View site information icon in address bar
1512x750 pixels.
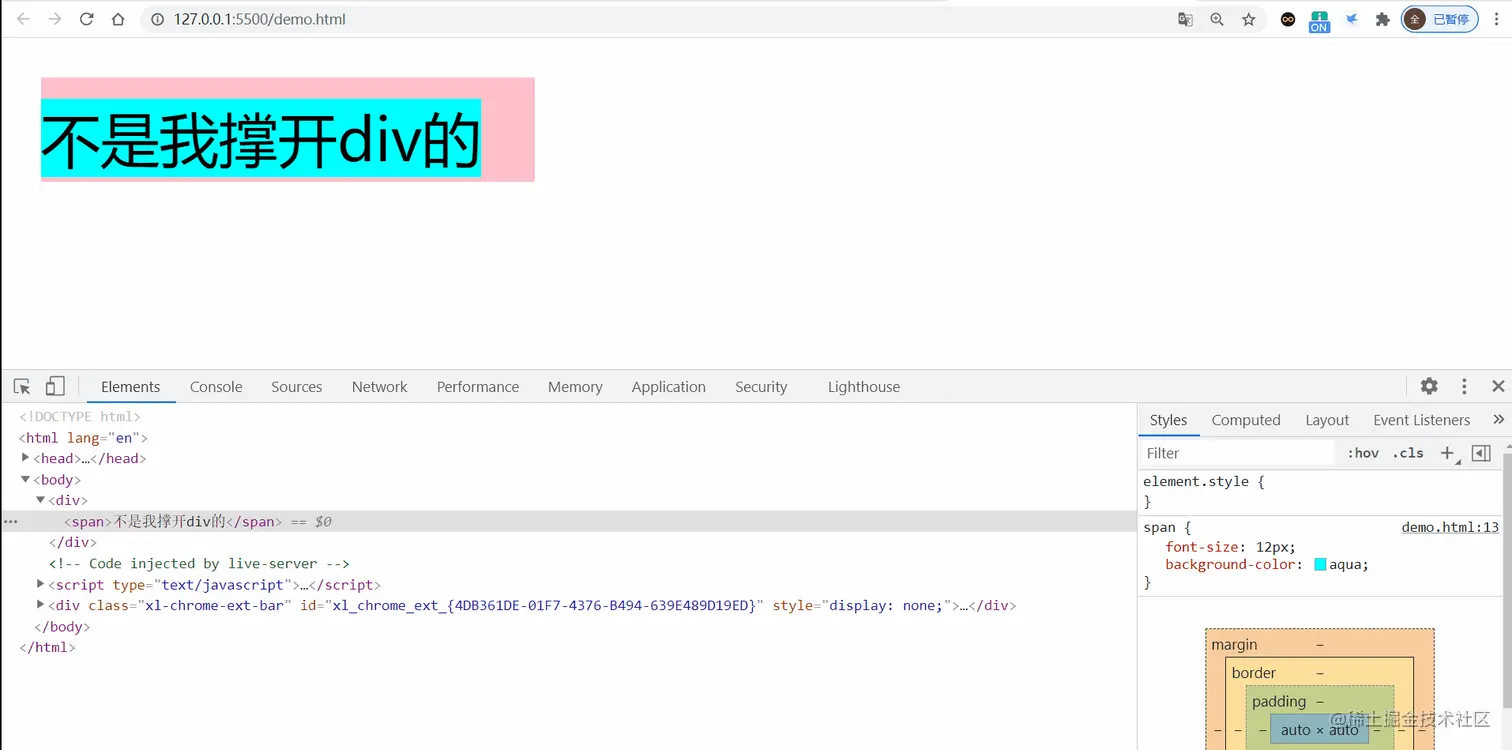[x=158, y=19]
